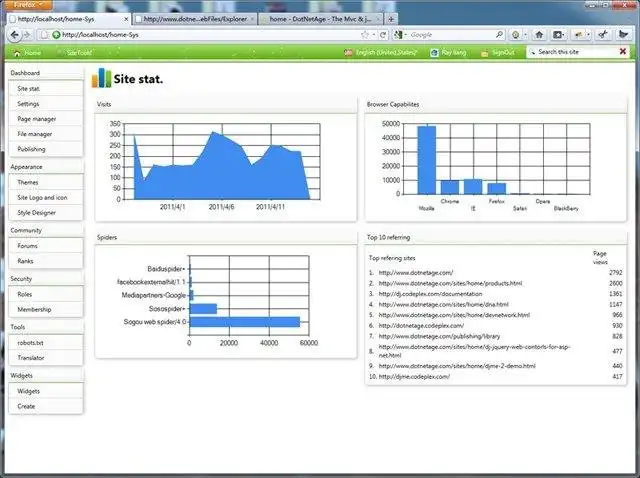Click the browser forward arrow button
Screen dimensions: 640x478
27,35
